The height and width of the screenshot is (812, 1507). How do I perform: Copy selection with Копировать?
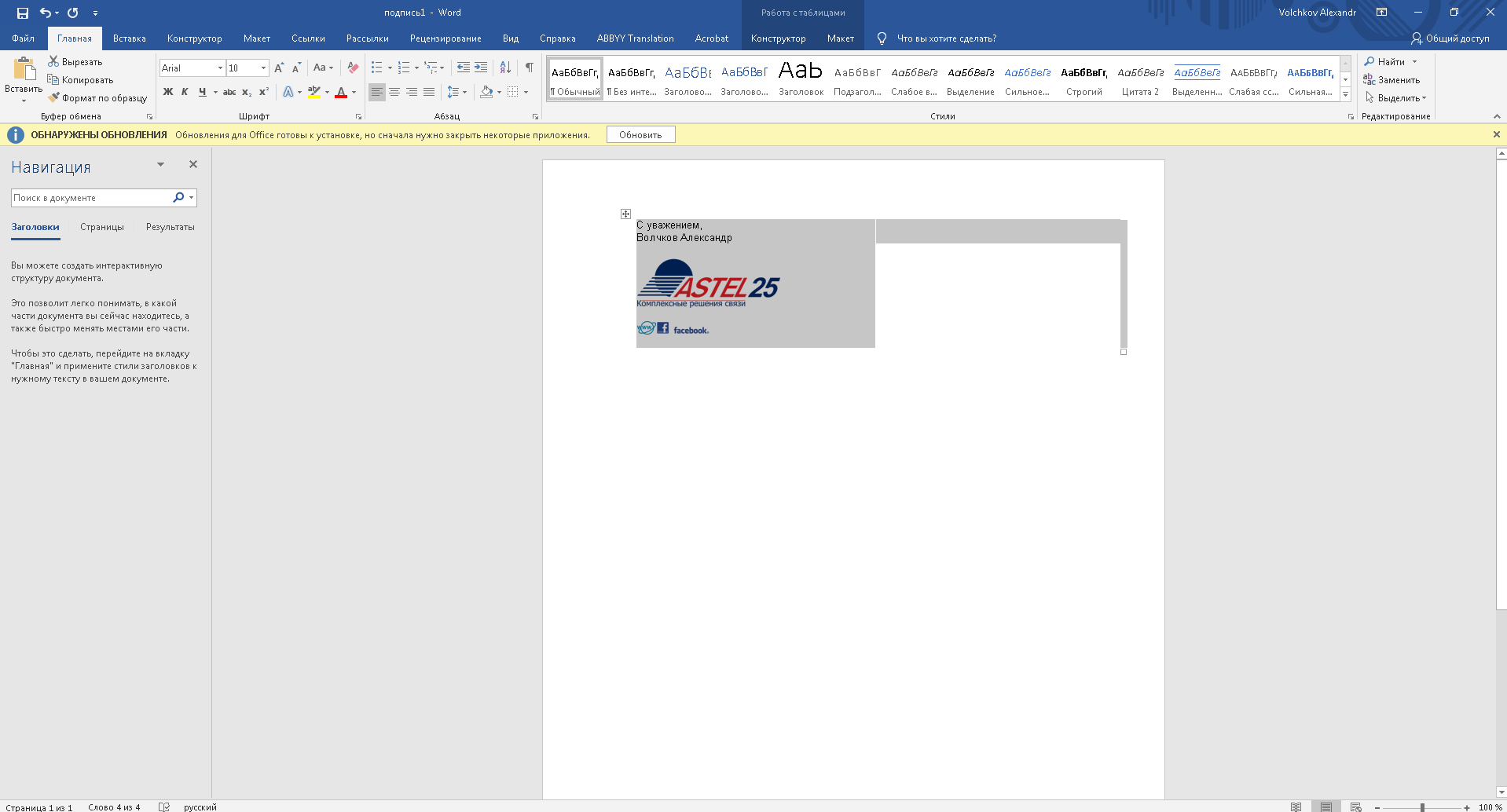[x=80, y=79]
